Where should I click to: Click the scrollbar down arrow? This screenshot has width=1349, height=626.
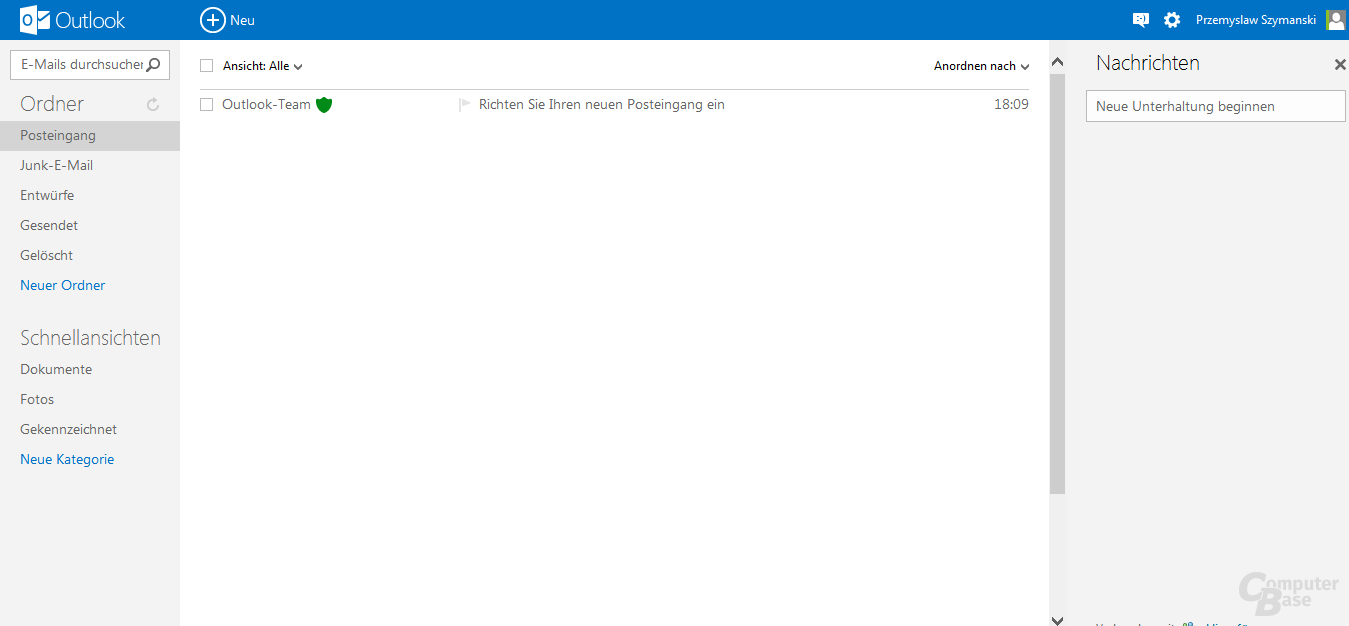(1057, 619)
